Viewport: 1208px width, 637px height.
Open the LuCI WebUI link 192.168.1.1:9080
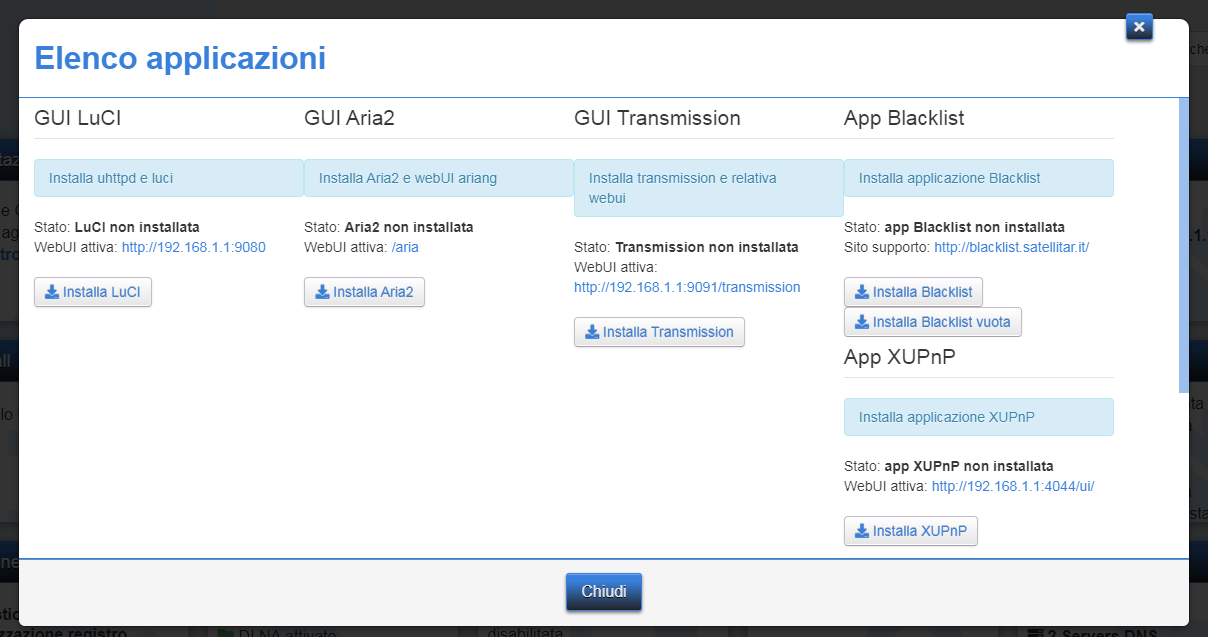point(193,246)
